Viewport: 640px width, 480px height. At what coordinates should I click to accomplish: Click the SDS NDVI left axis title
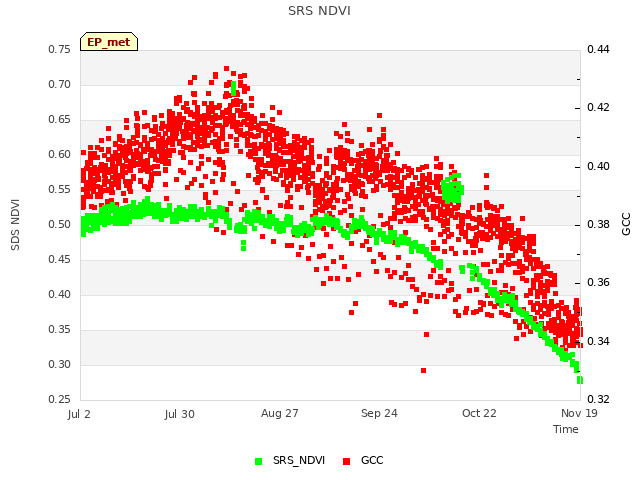tap(15, 224)
